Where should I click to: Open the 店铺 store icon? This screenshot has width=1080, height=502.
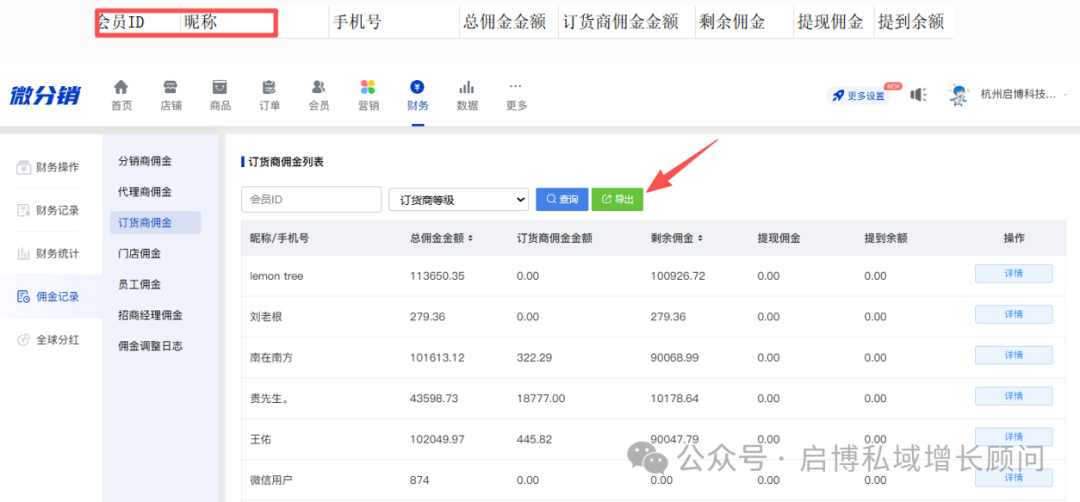click(170, 88)
